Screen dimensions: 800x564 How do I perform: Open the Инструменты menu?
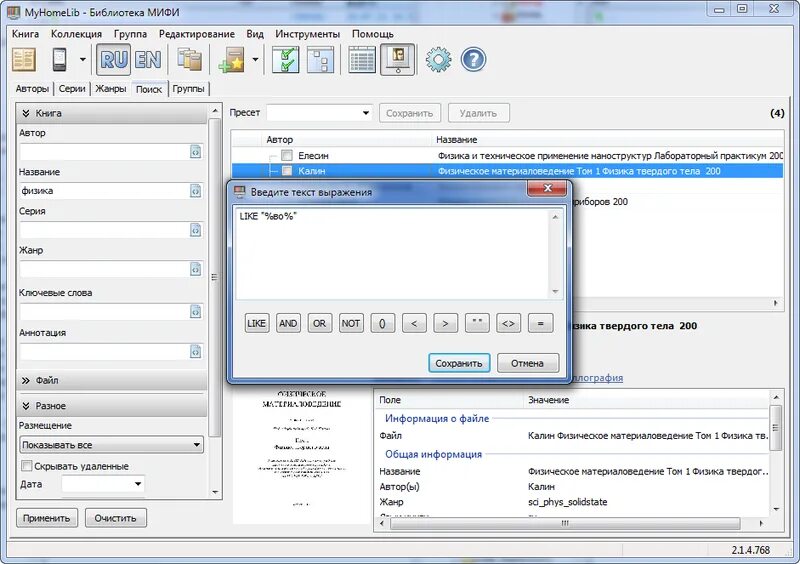pyautogui.click(x=307, y=34)
